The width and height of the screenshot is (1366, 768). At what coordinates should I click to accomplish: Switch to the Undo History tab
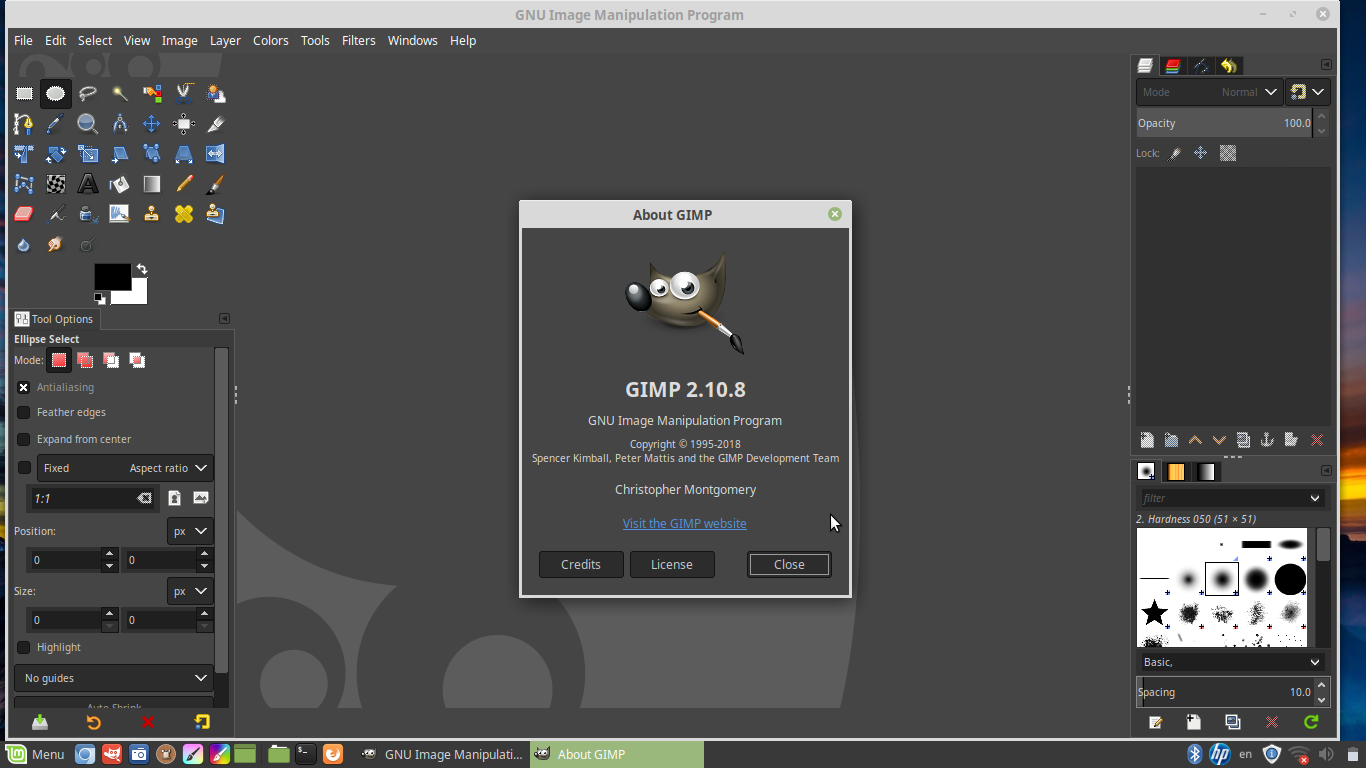tap(1229, 66)
